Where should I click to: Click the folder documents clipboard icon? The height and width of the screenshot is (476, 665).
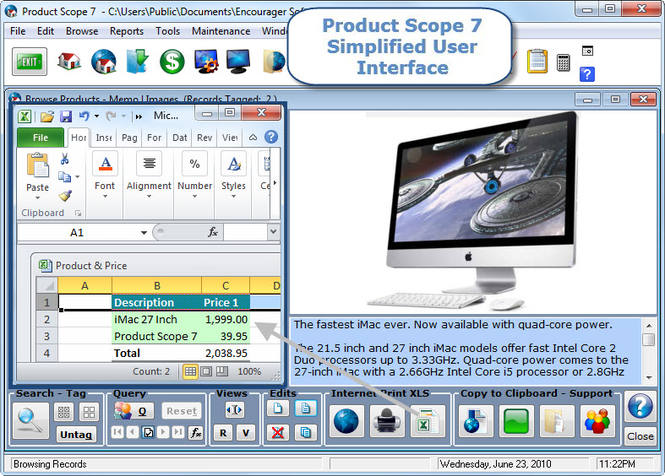point(556,421)
